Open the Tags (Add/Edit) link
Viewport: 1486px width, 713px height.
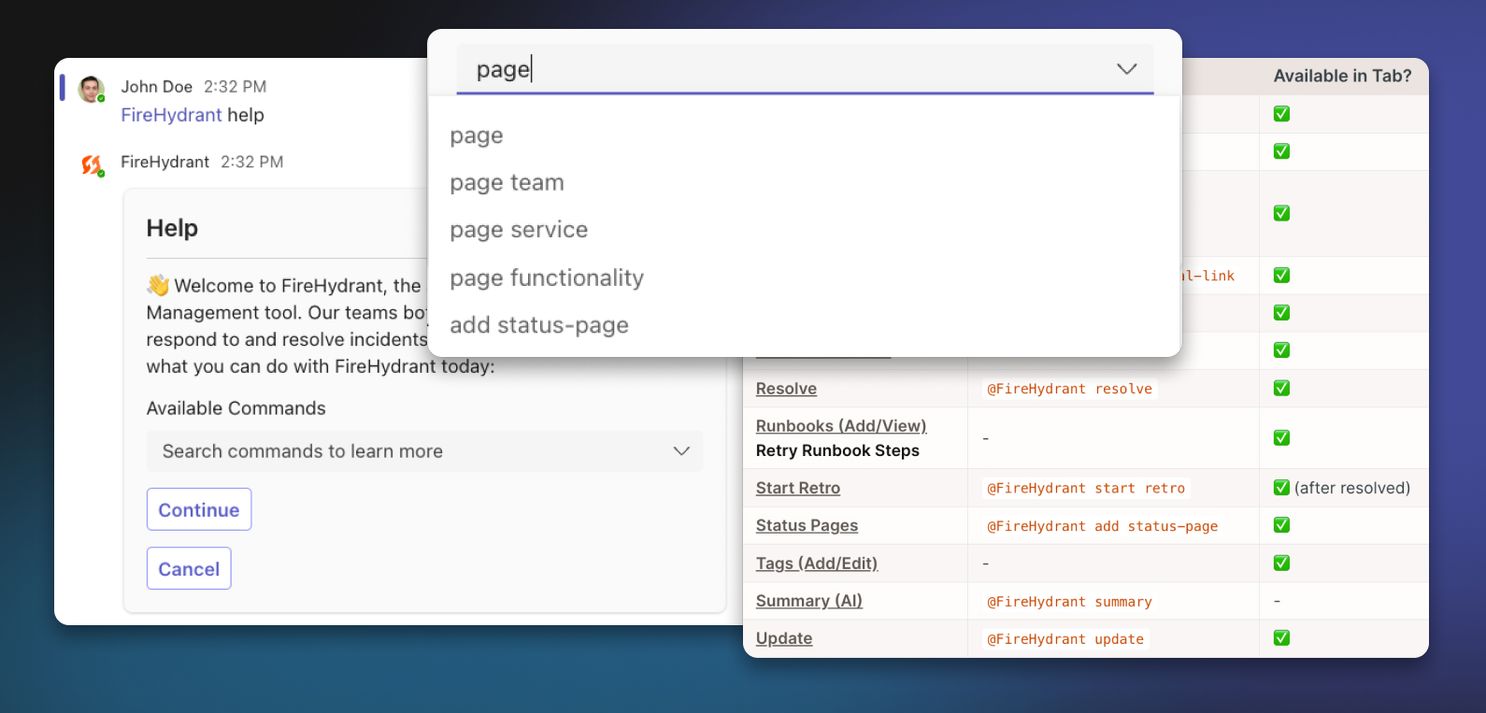pos(817,563)
